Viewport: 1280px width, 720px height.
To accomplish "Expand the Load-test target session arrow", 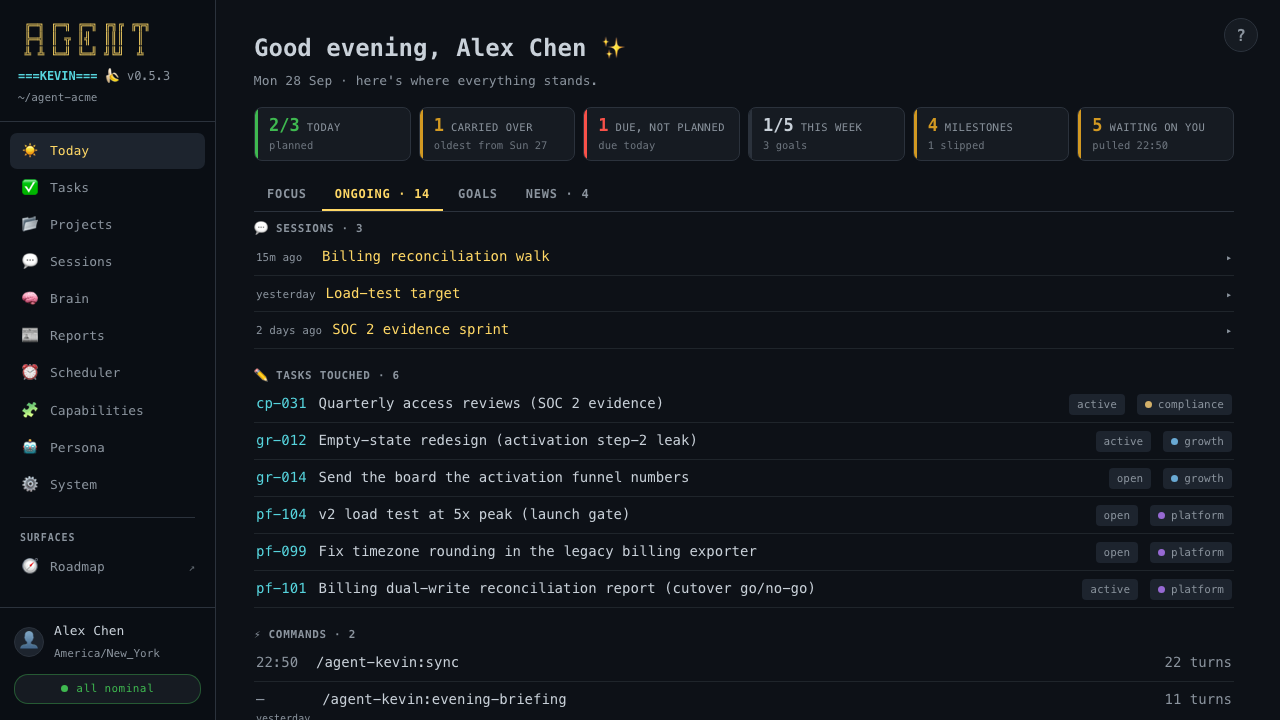I will [1229, 294].
